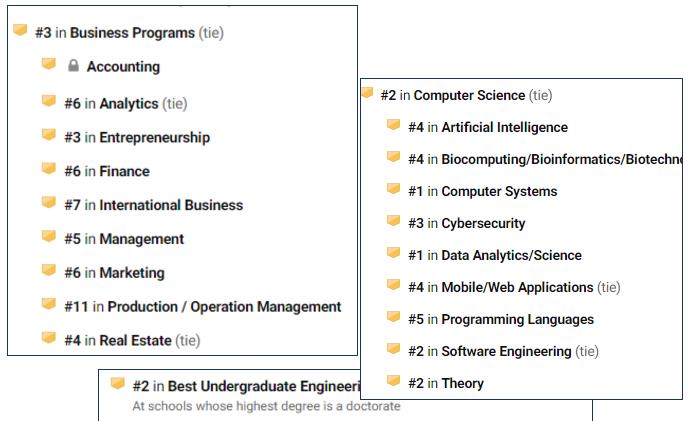The image size is (688, 421).
Task: Click the badge icon beside Artificial Intelligence
Action: [x=394, y=125]
